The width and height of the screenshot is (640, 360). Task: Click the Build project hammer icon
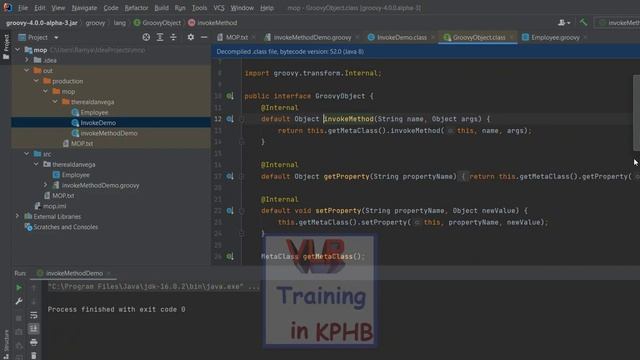583,22
